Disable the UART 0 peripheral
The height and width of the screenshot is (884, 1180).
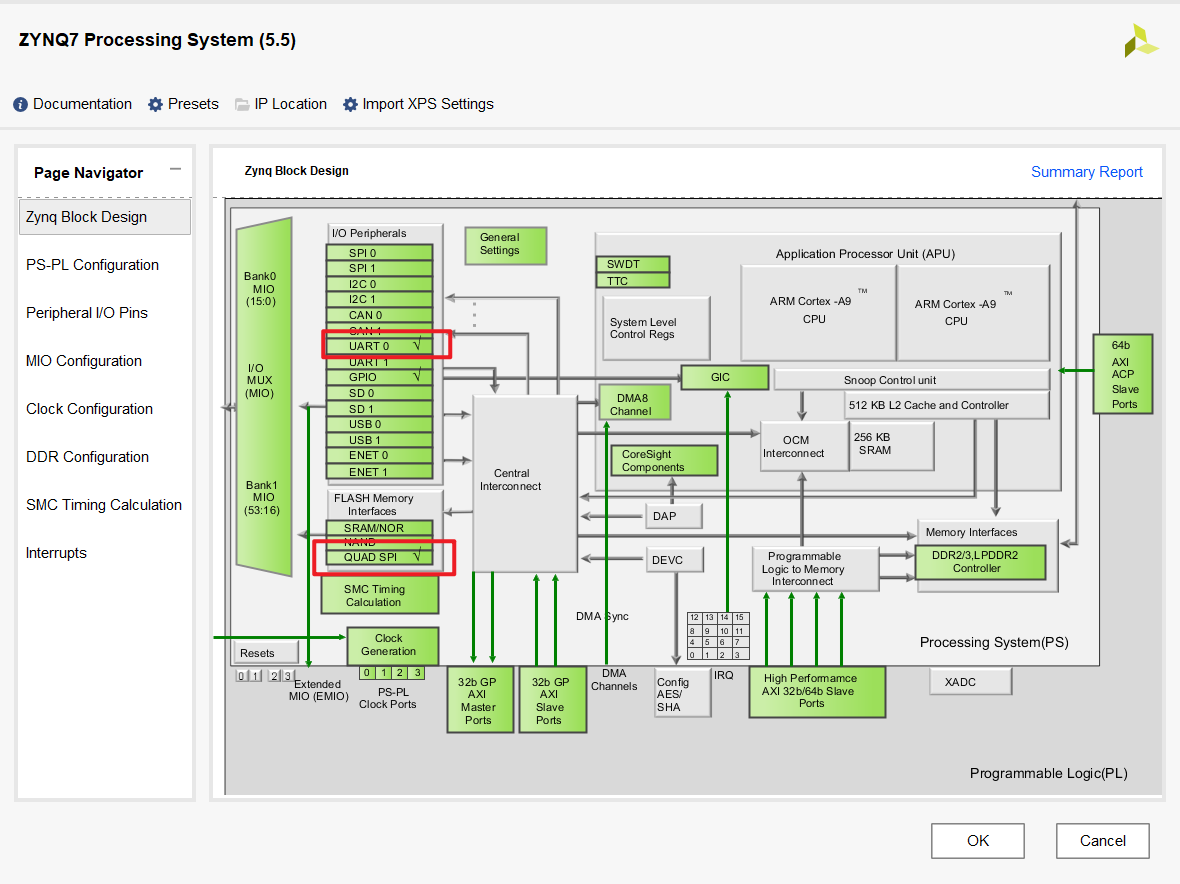pyautogui.click(x=380, y=344)
